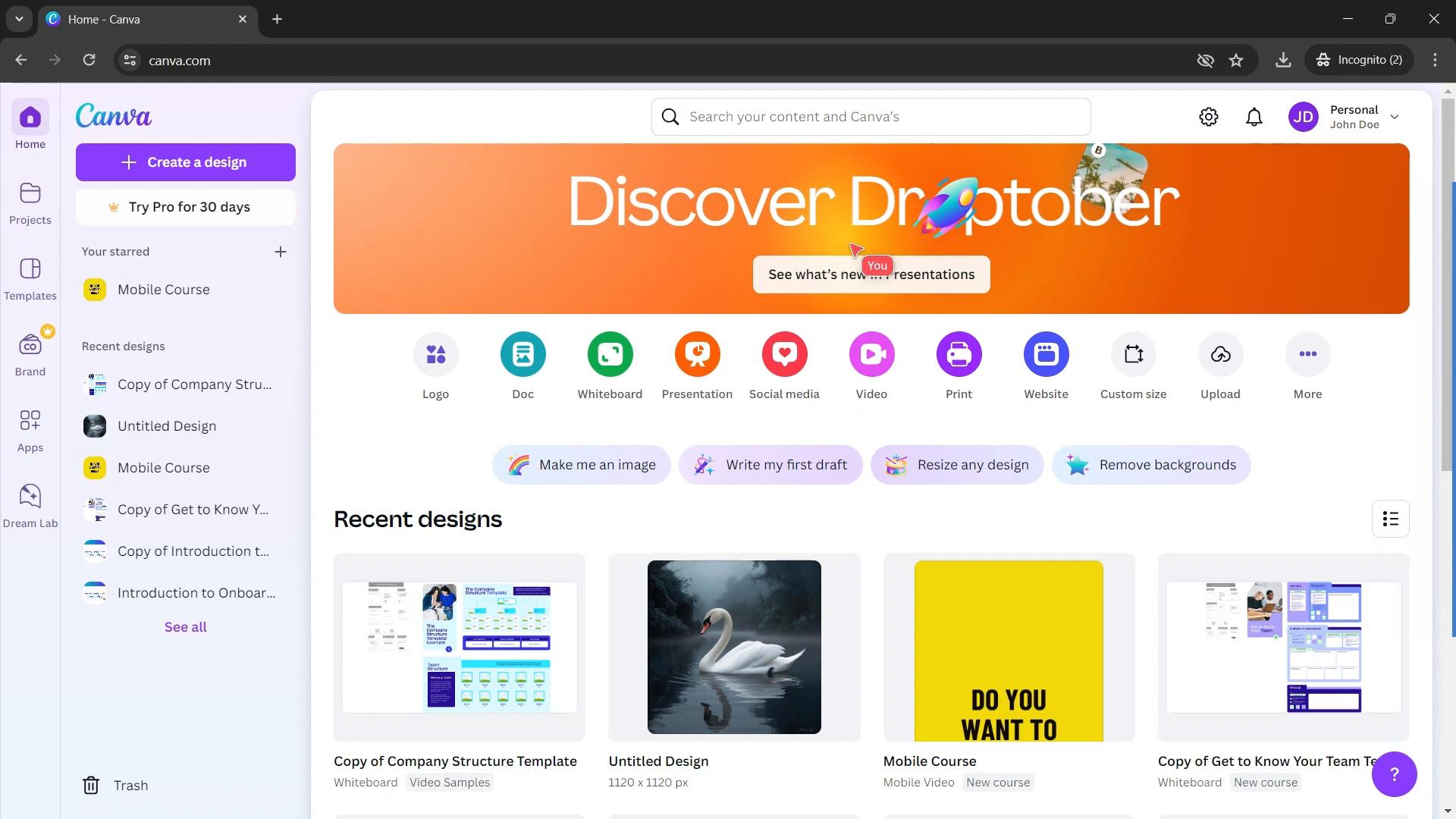The width and height of the screenshot is (1456, 819).
Task: Expand the More design types option
Action: [x=1307, y=354]
